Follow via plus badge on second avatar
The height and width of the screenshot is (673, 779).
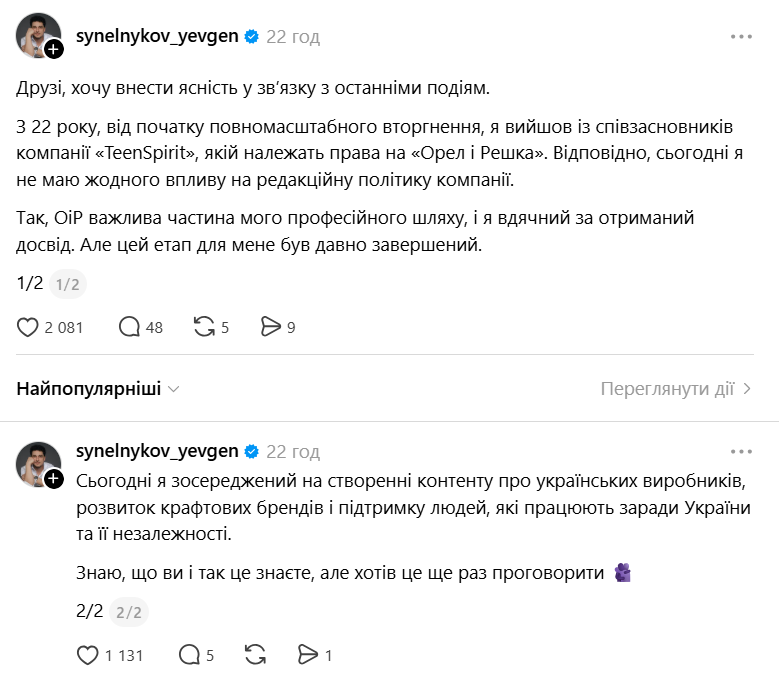pyautogui.click(x=54, y=480)
